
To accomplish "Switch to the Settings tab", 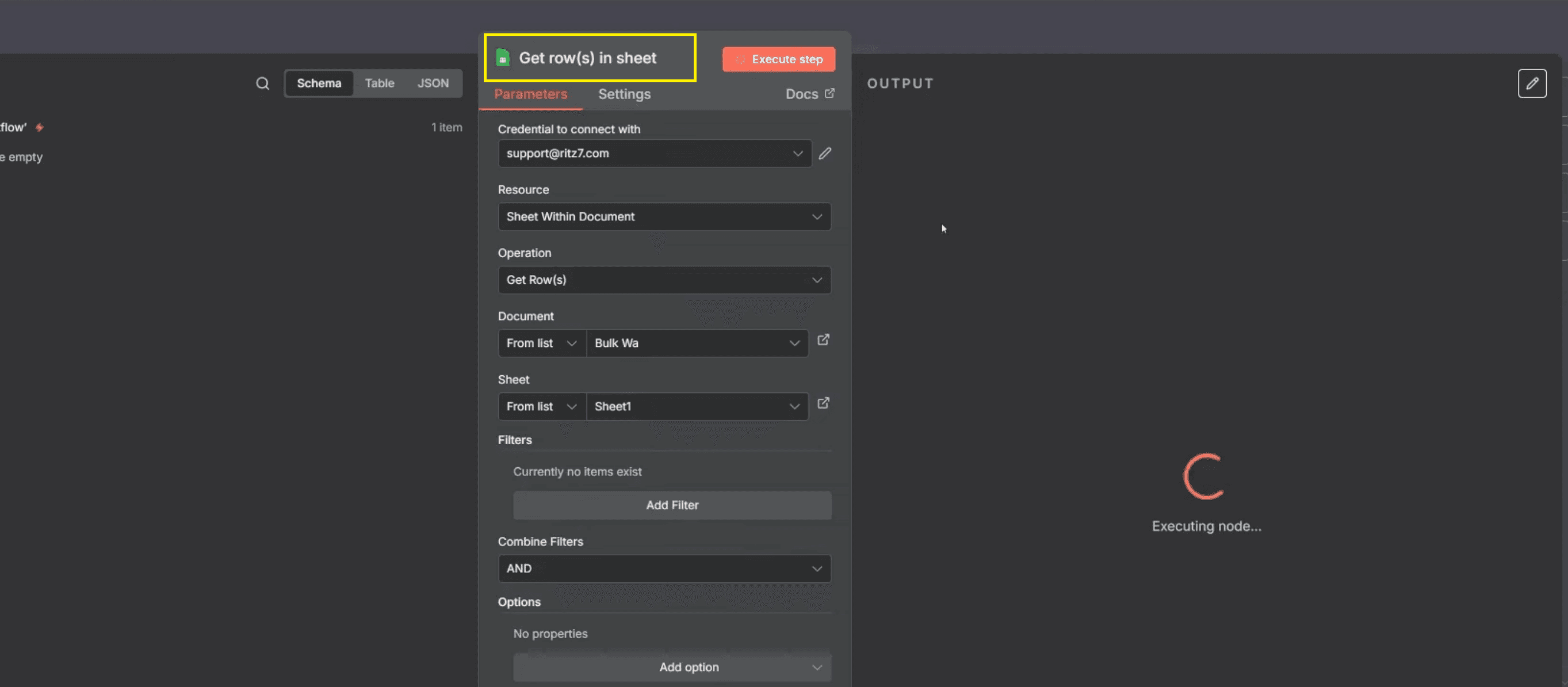I will tap(624, 94).
